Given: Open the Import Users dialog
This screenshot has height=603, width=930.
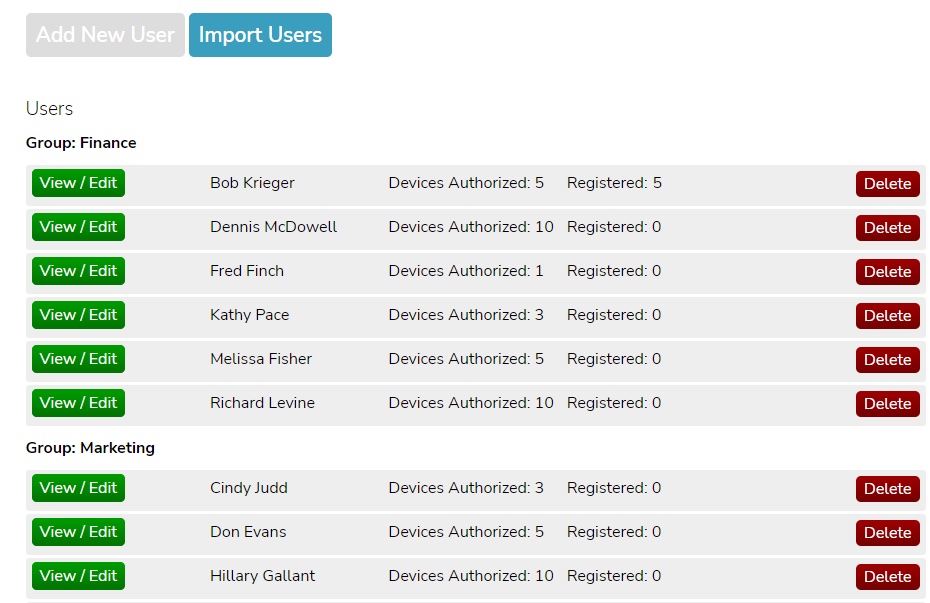Looking at the screenshot, I should point(260,34).
